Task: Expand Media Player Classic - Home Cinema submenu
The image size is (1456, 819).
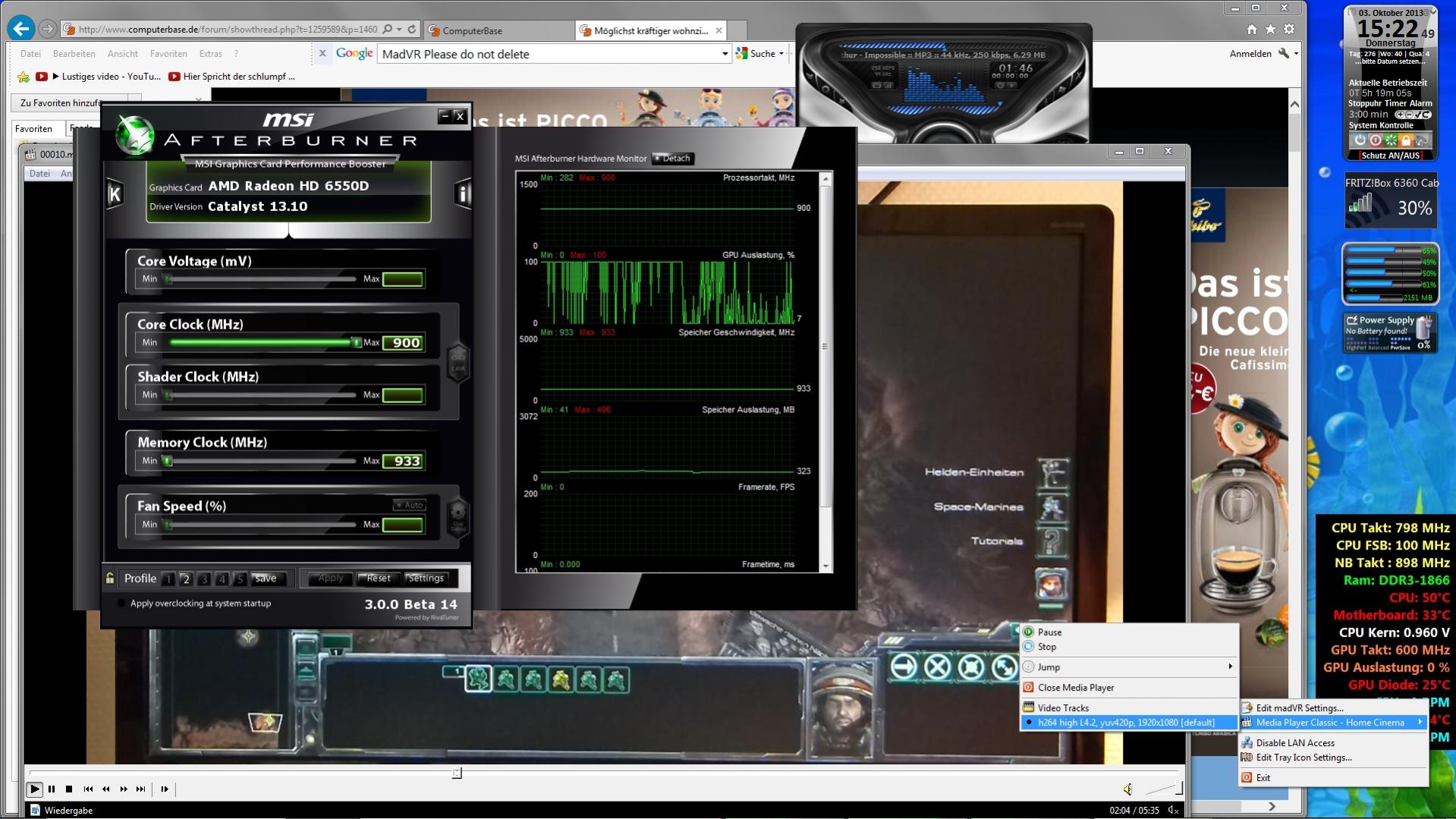Action: [1333, 723]
